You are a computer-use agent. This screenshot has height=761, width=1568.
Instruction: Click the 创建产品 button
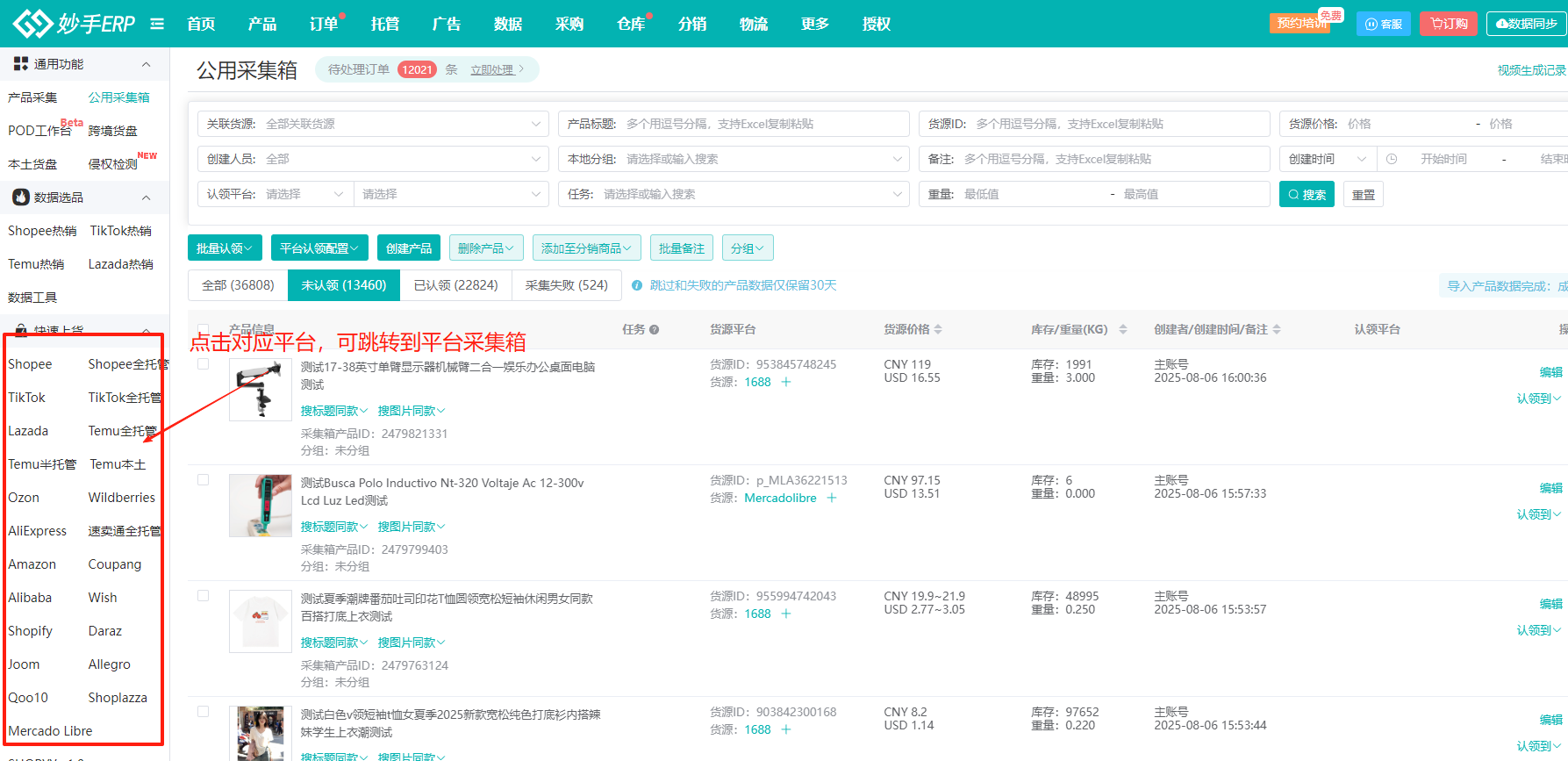tap(409, 248)
